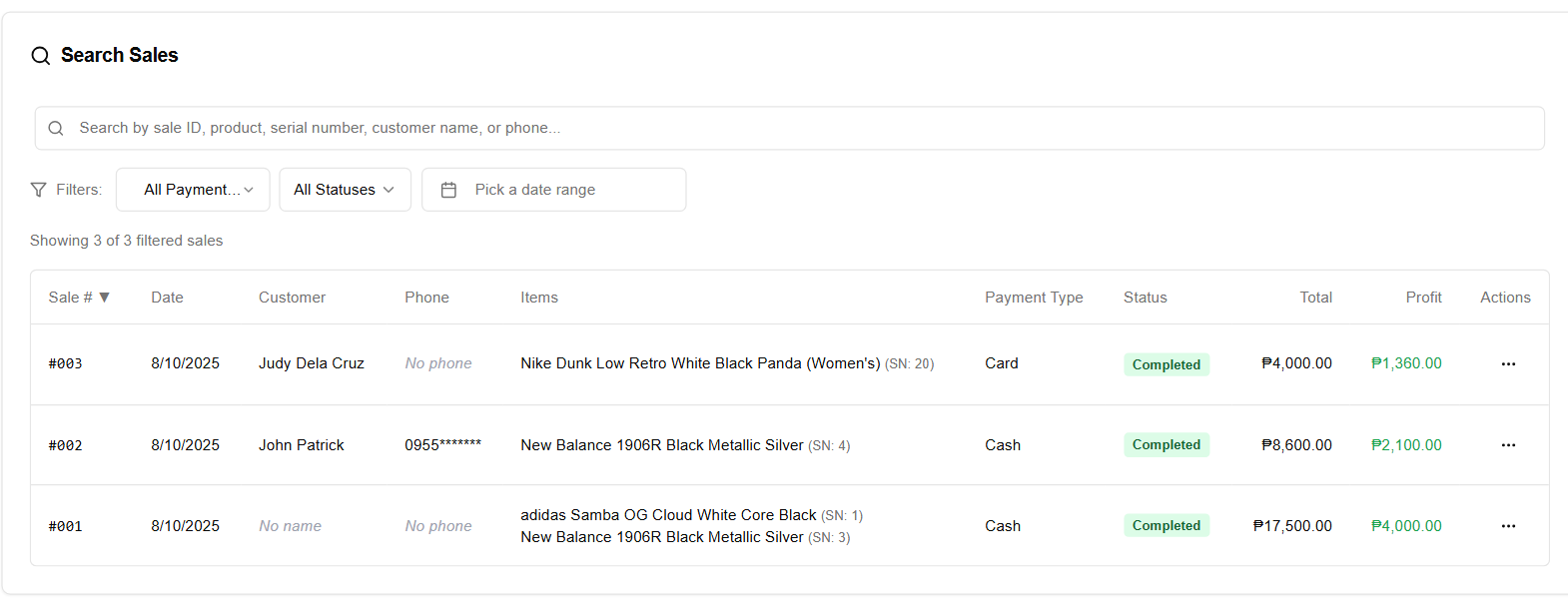This screenshot has width=1568, height=616.
Task: Click Completed status badge for sale #002
Action: point(1166,445)
